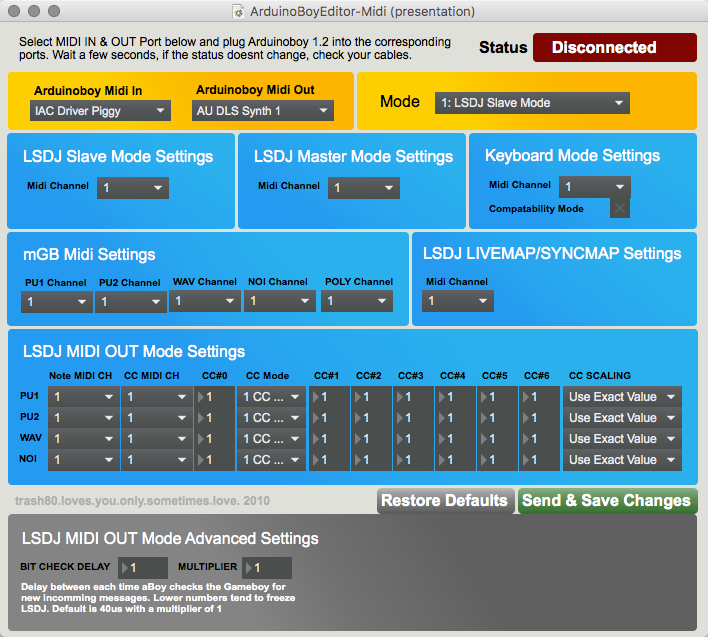Click the Restore Defaults button
The width and height of the screenshot is (708, 637).
point(445,501)
